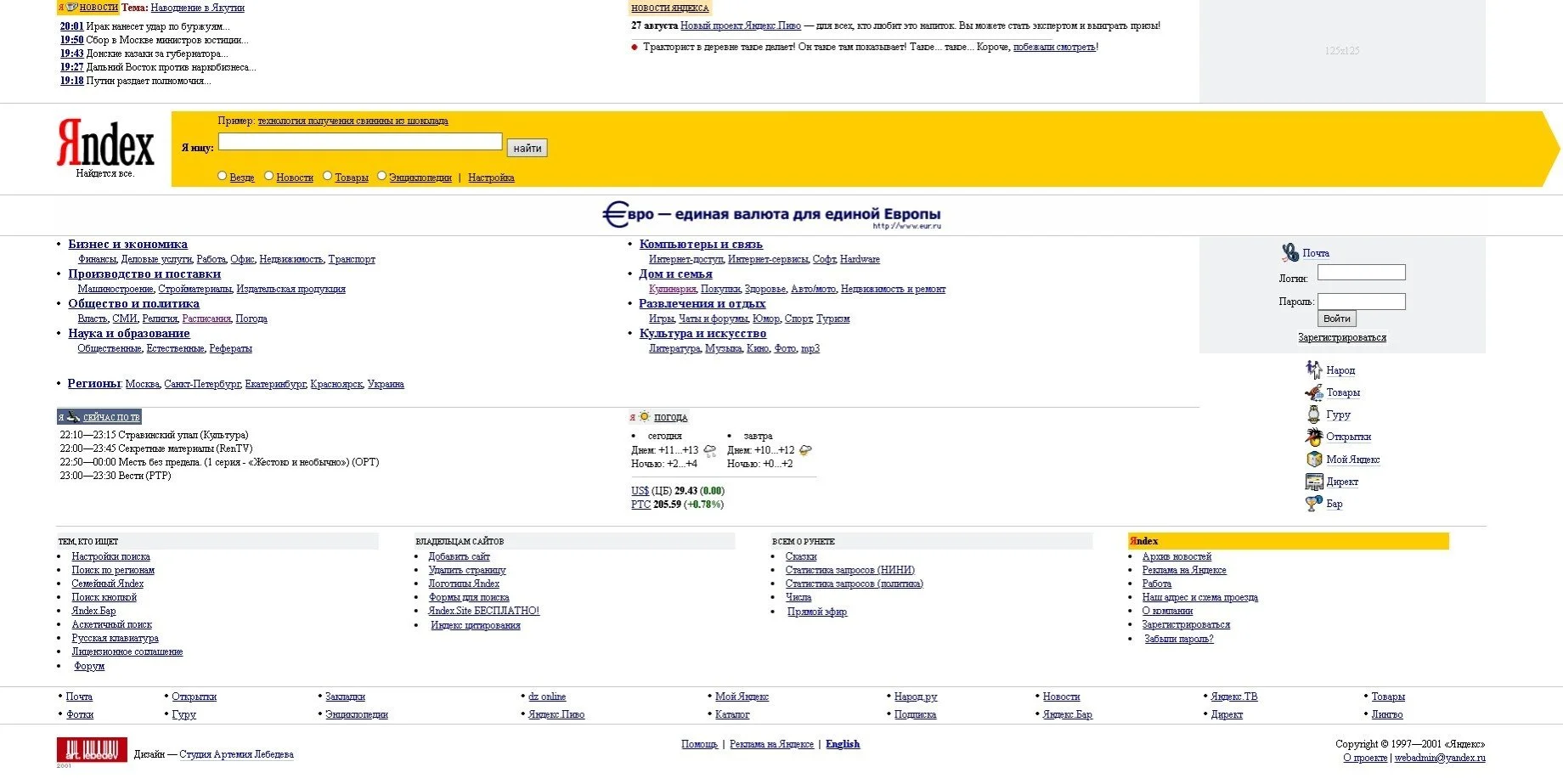Open the РТС index link

pos(640,505)
